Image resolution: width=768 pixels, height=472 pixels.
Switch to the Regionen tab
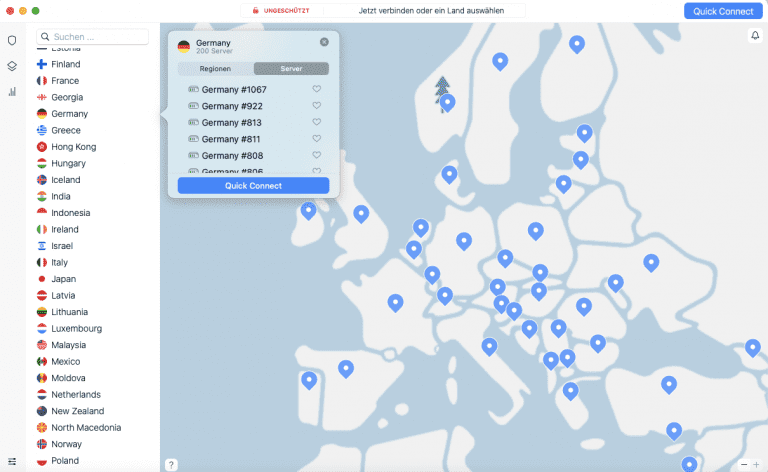tap(215, 69)
